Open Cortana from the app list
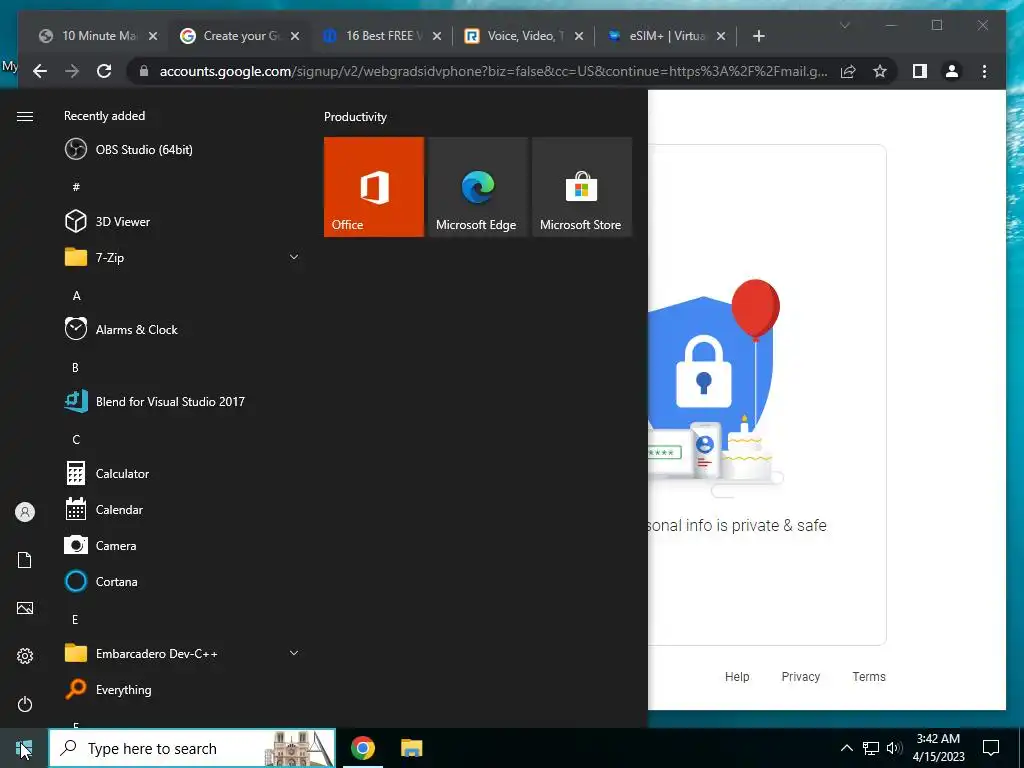The image size is (1024, 768). (182, 581)
